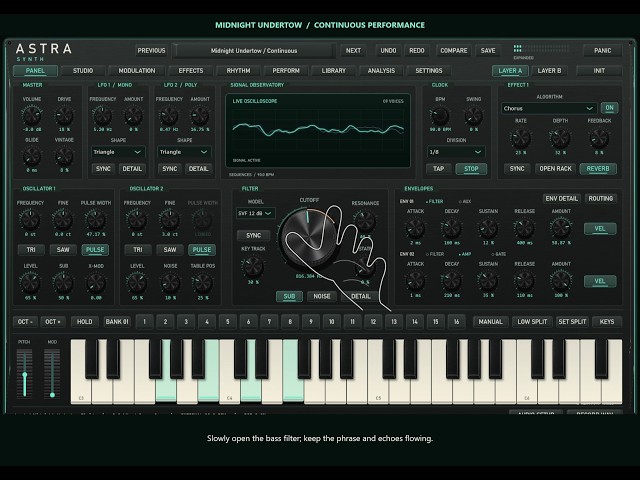Viewport: 640px width, 480px height.
Task: Click the REVERB button
Action: [598, 169]
